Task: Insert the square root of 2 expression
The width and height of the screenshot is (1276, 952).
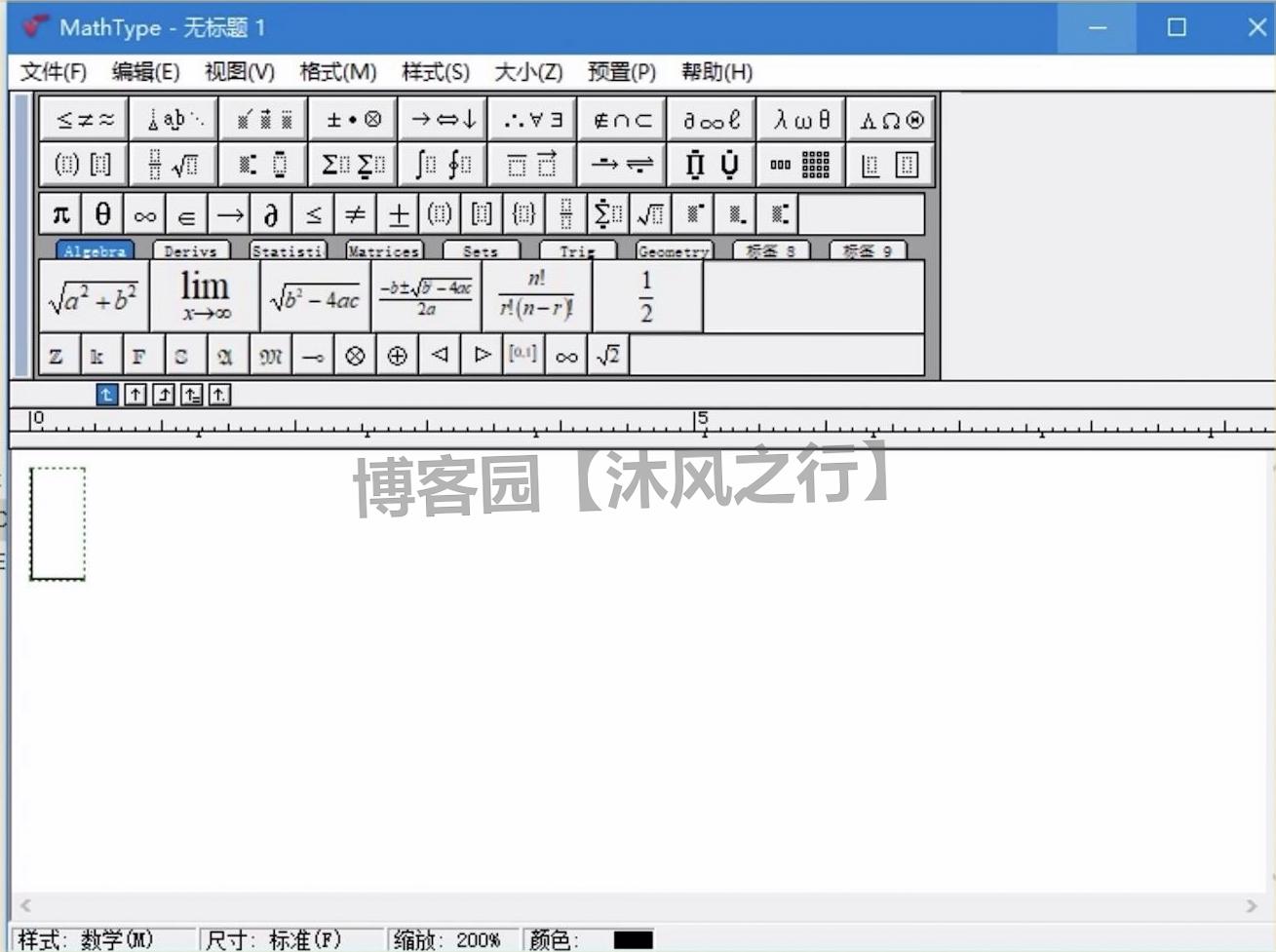Action: tap(608, 356)
